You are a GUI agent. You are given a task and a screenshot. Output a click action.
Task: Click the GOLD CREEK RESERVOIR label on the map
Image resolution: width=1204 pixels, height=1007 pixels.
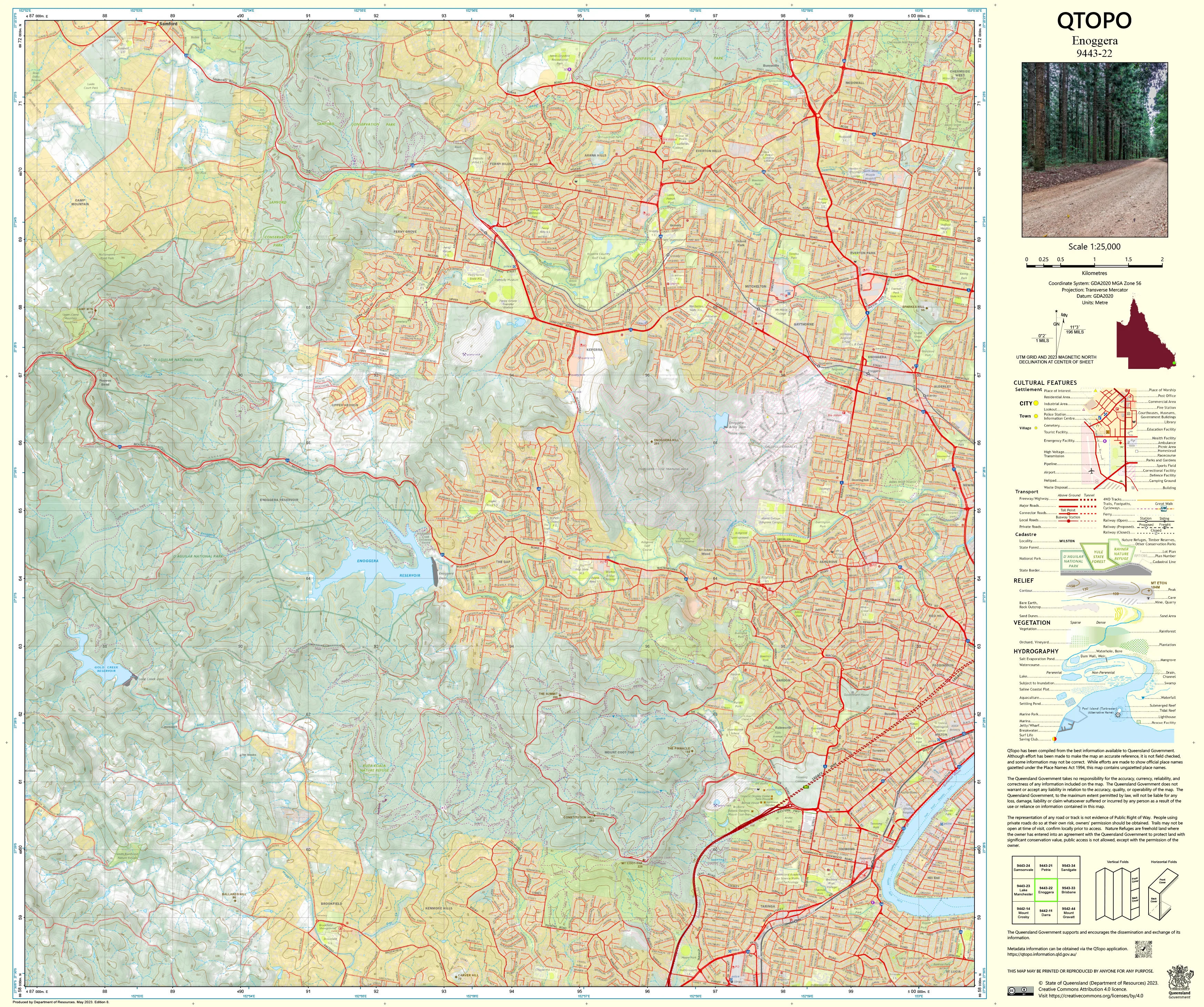click(106, 669)
